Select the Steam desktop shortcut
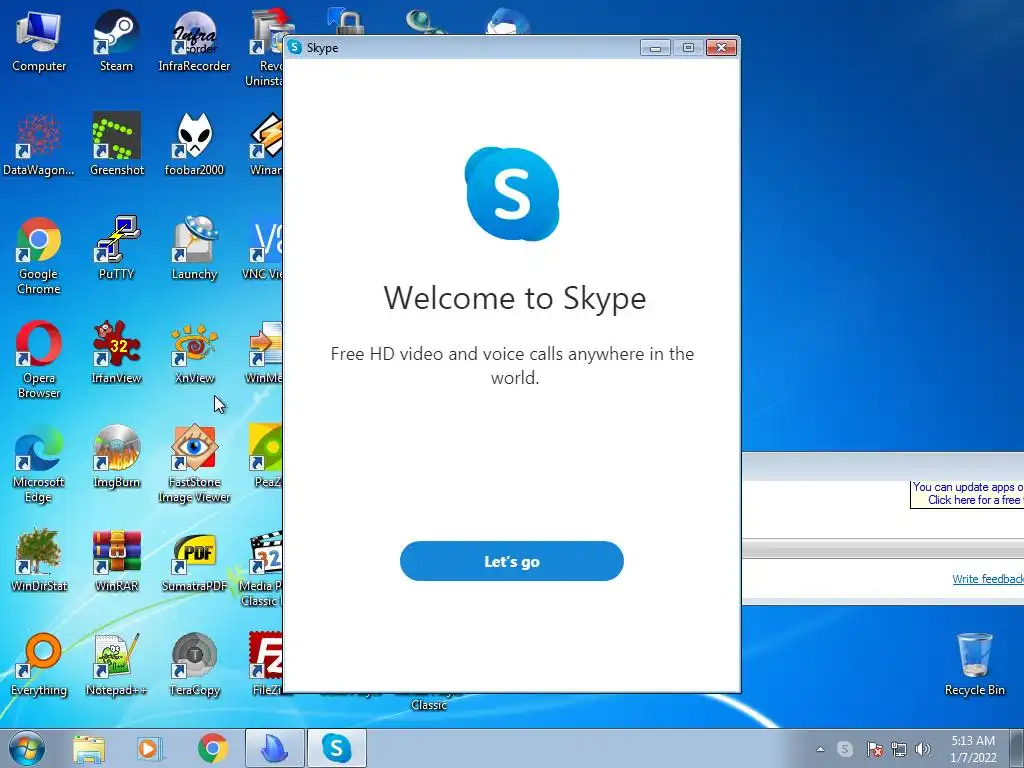The height and width of the screenshot is (768, 1024). (x=116, y=40)
